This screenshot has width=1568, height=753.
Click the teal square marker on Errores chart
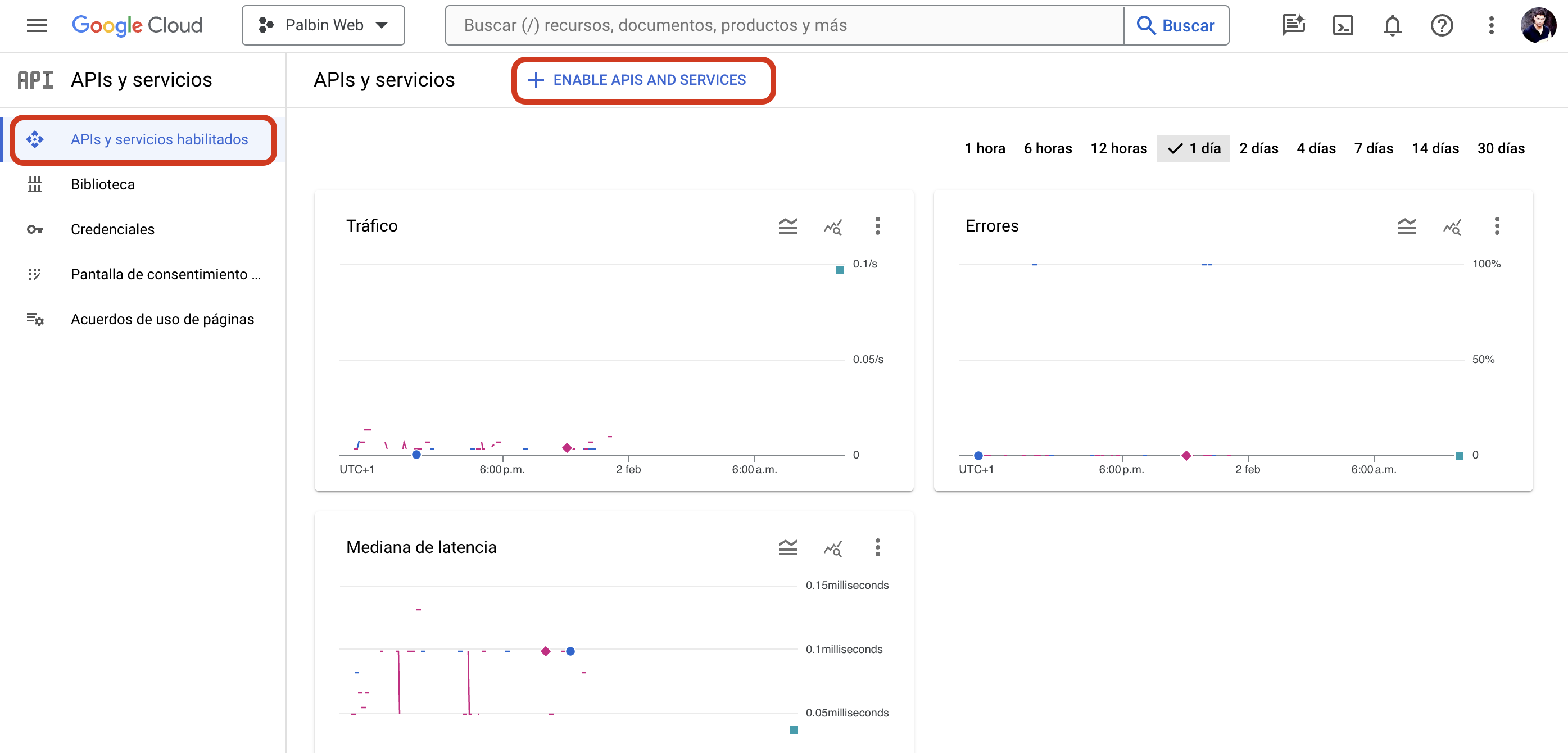(x=1459, y=455)
